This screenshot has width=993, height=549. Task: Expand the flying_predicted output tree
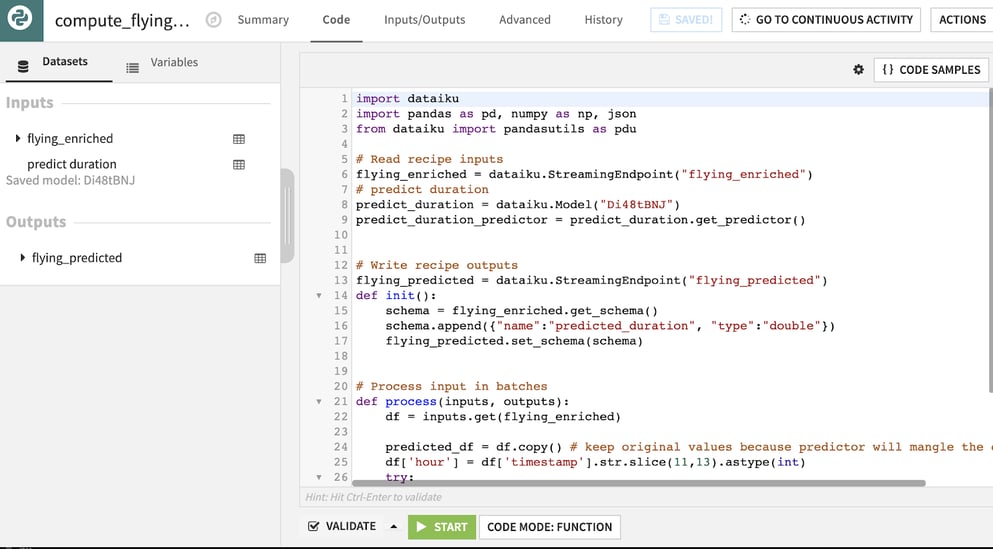click(23, 258)
